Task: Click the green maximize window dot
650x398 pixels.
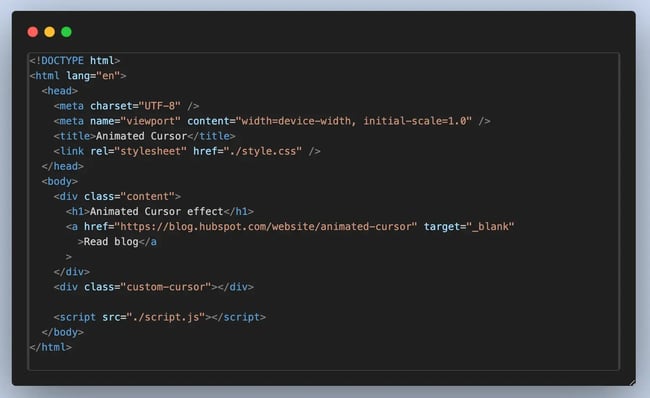Action: point(66,32)
